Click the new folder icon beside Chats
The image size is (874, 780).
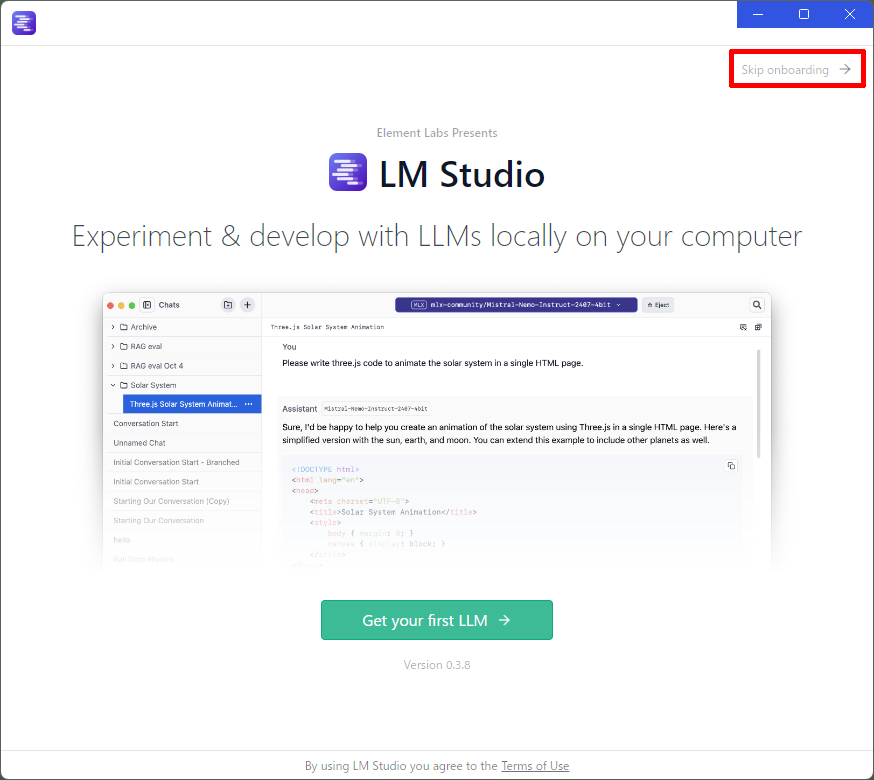coord(228,305)
